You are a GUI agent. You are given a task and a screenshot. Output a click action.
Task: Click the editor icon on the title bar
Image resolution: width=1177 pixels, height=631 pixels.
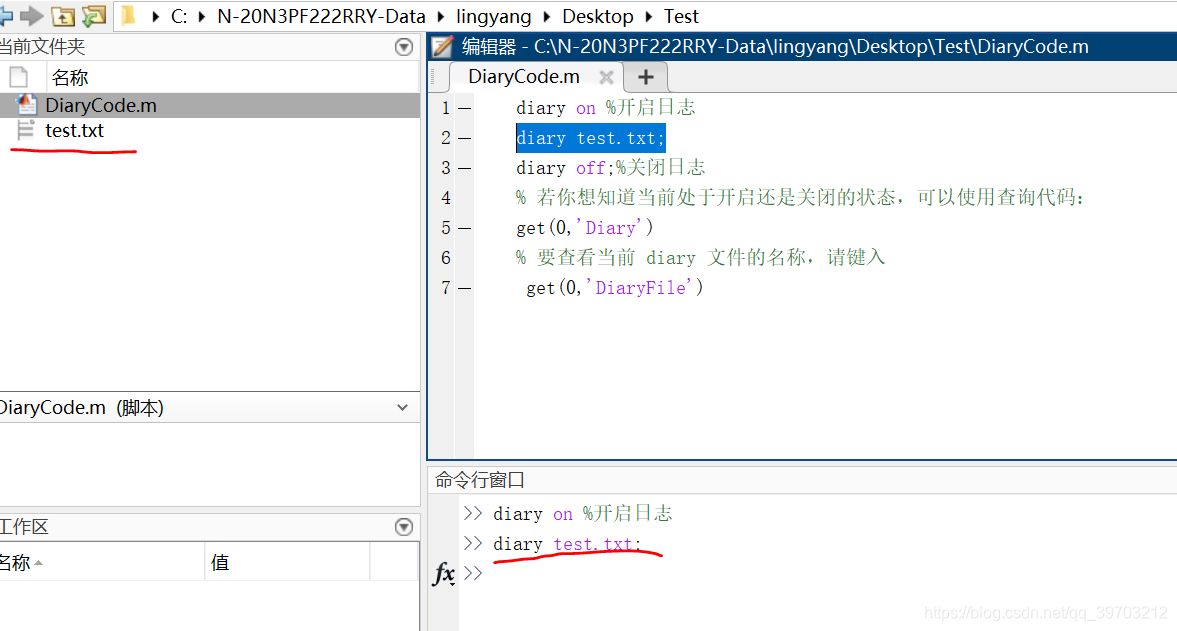coord(441,46)
